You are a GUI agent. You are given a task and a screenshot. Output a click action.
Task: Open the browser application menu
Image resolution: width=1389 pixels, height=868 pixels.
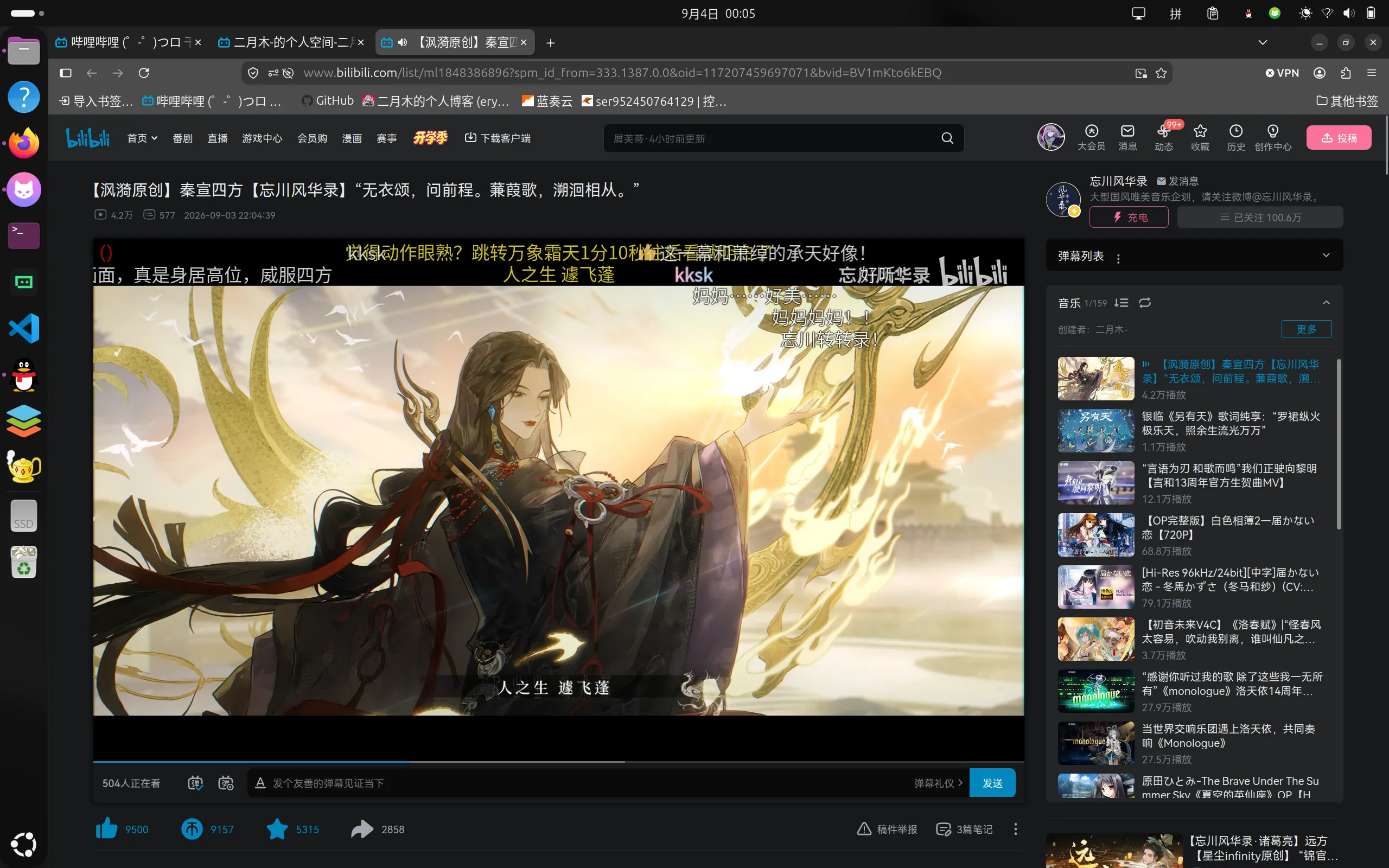click(x=1372, y=73)
